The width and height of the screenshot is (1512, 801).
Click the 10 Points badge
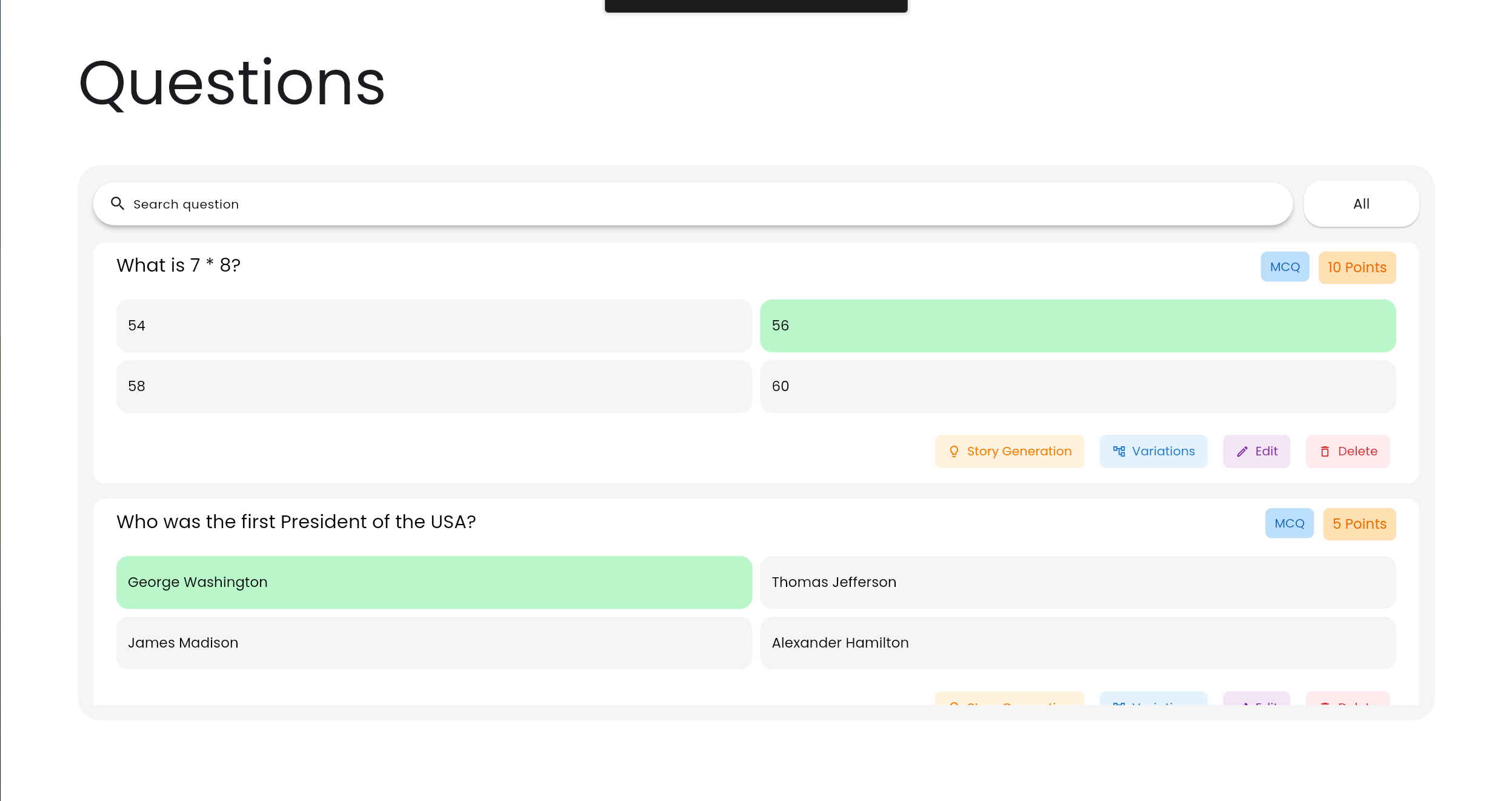(1356, 267)
